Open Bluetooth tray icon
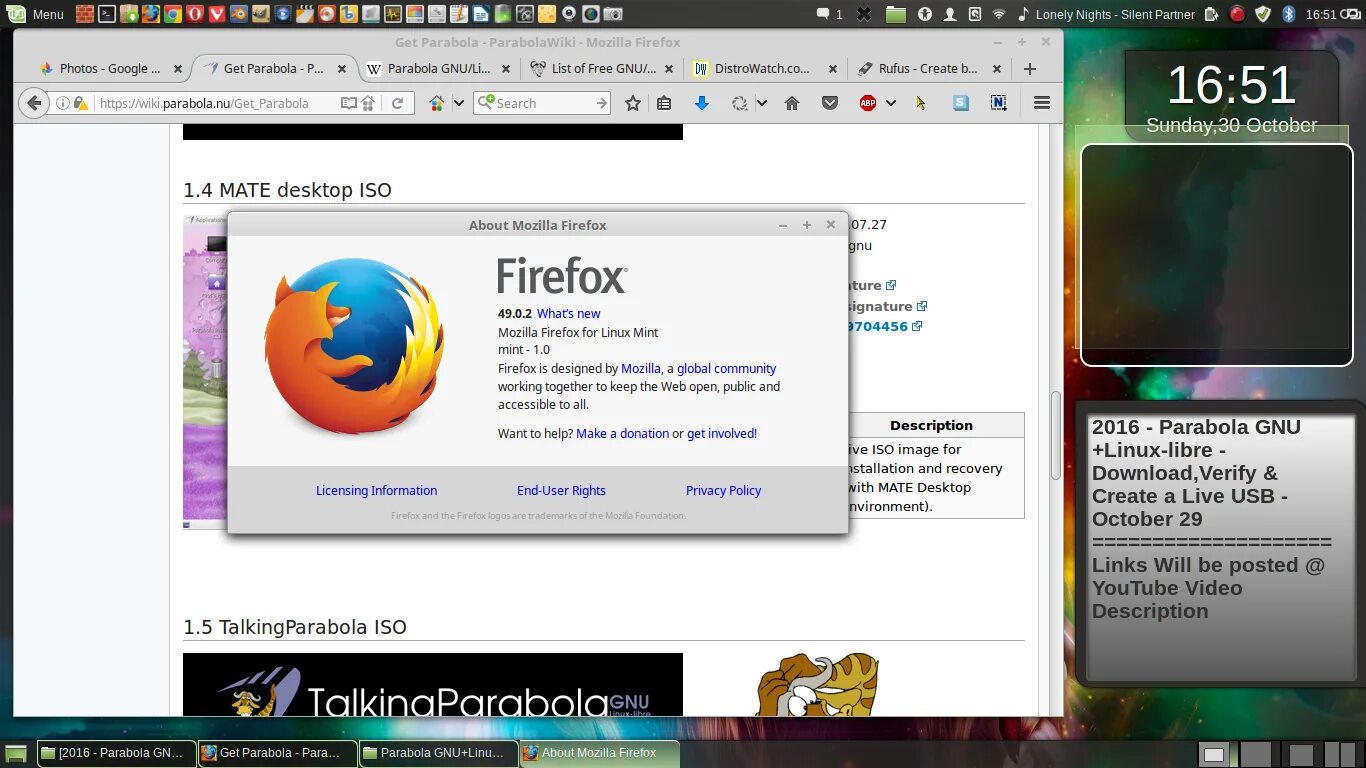 1289,14
